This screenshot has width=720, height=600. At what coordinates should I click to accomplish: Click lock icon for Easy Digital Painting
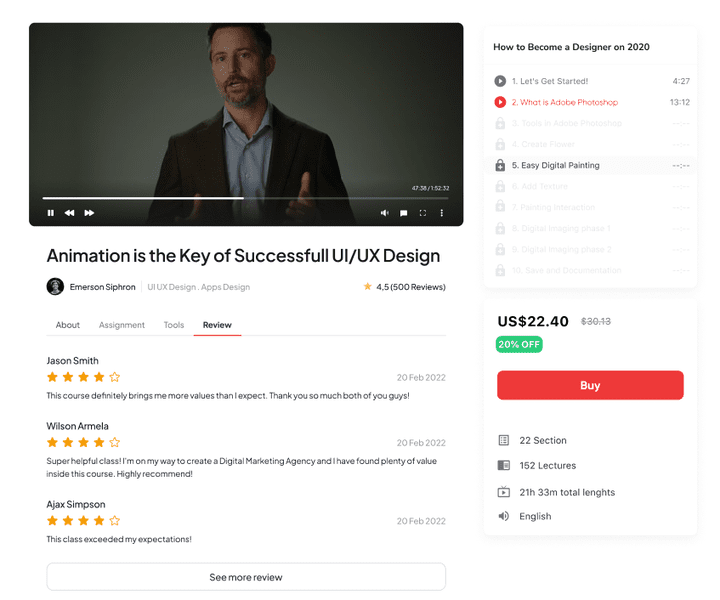tap(500, 165)
